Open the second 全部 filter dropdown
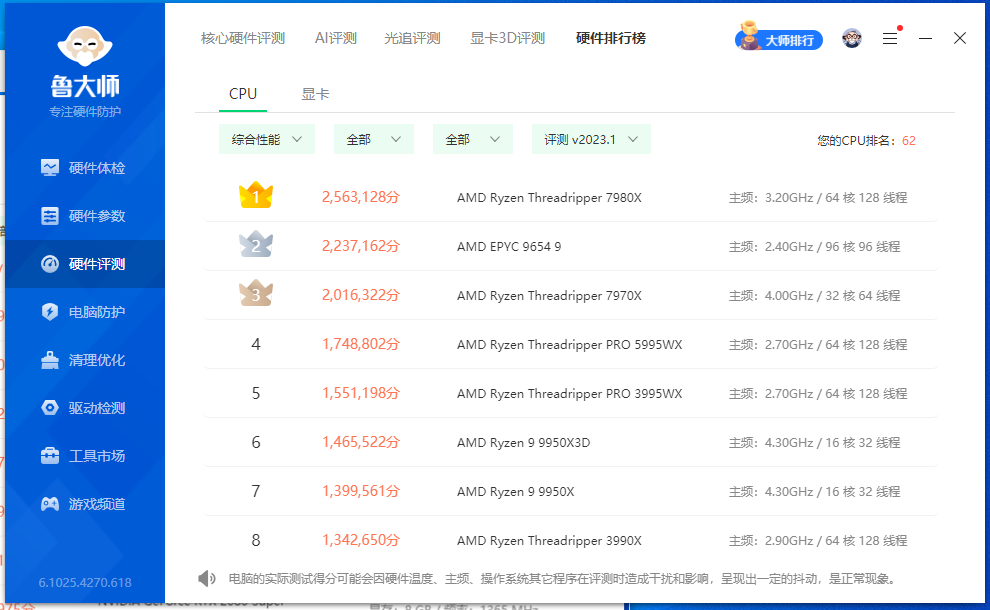The width and height of the screenshot is (990, 610). pos(473,140)
